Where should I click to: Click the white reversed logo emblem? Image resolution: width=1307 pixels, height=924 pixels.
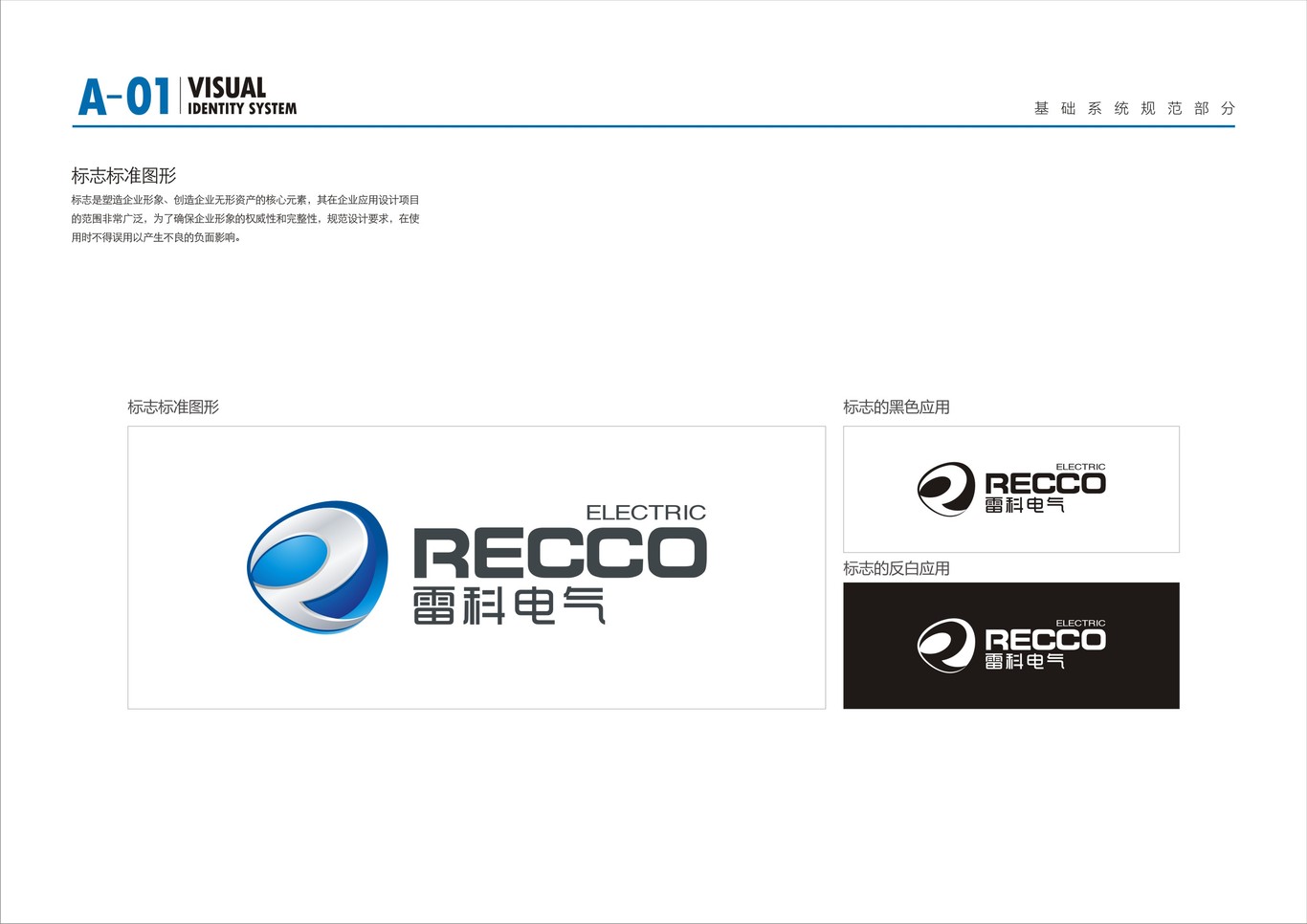point(946,645)
